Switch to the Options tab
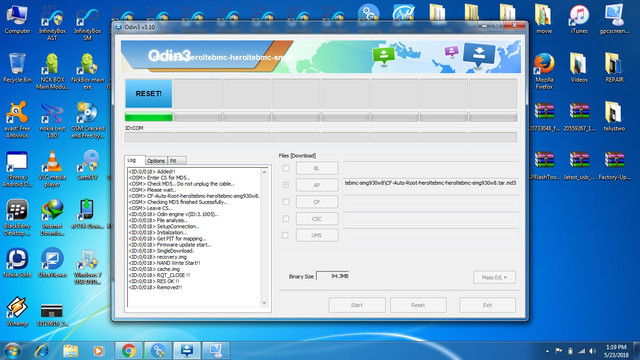640x360 pixels. coord(156,161)
